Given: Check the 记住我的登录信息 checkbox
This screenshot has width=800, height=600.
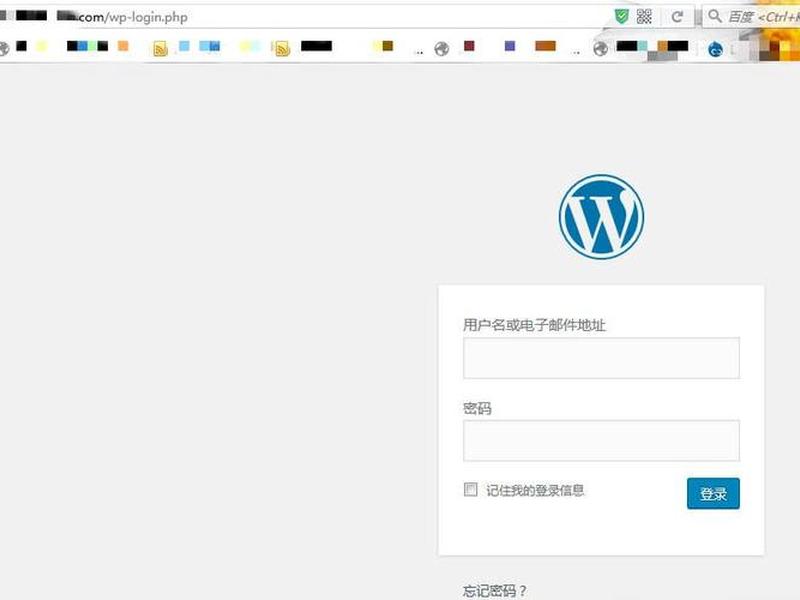Looking at the screenshot, I should 470,489.
